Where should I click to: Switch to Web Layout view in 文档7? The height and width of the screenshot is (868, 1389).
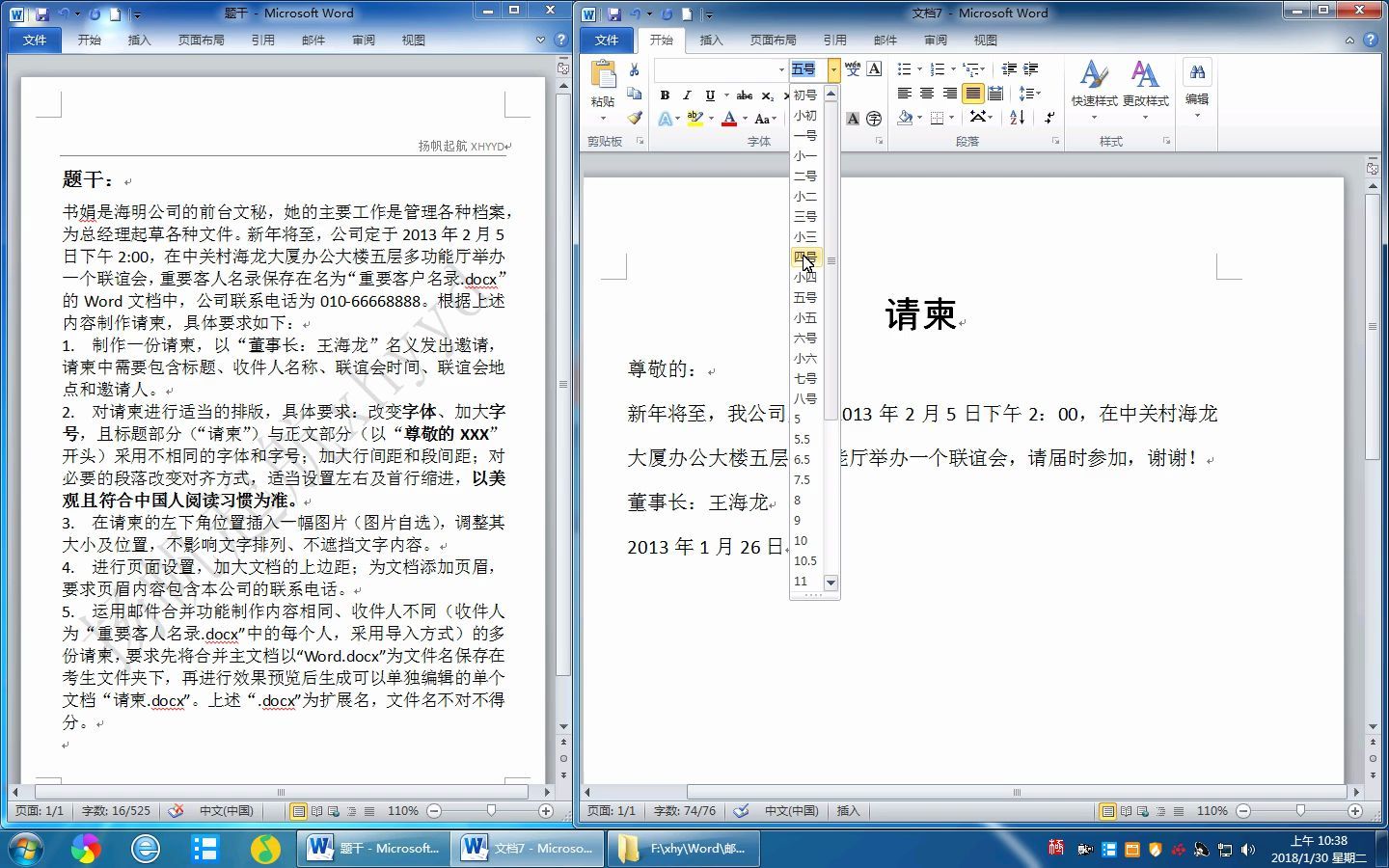1142,811
